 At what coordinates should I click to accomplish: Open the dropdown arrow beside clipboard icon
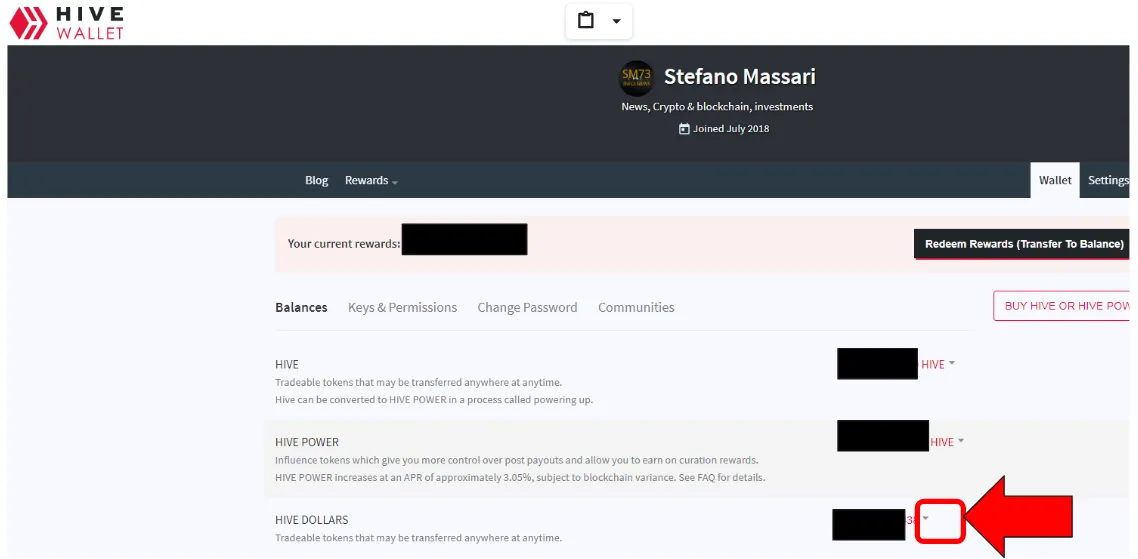616,21
